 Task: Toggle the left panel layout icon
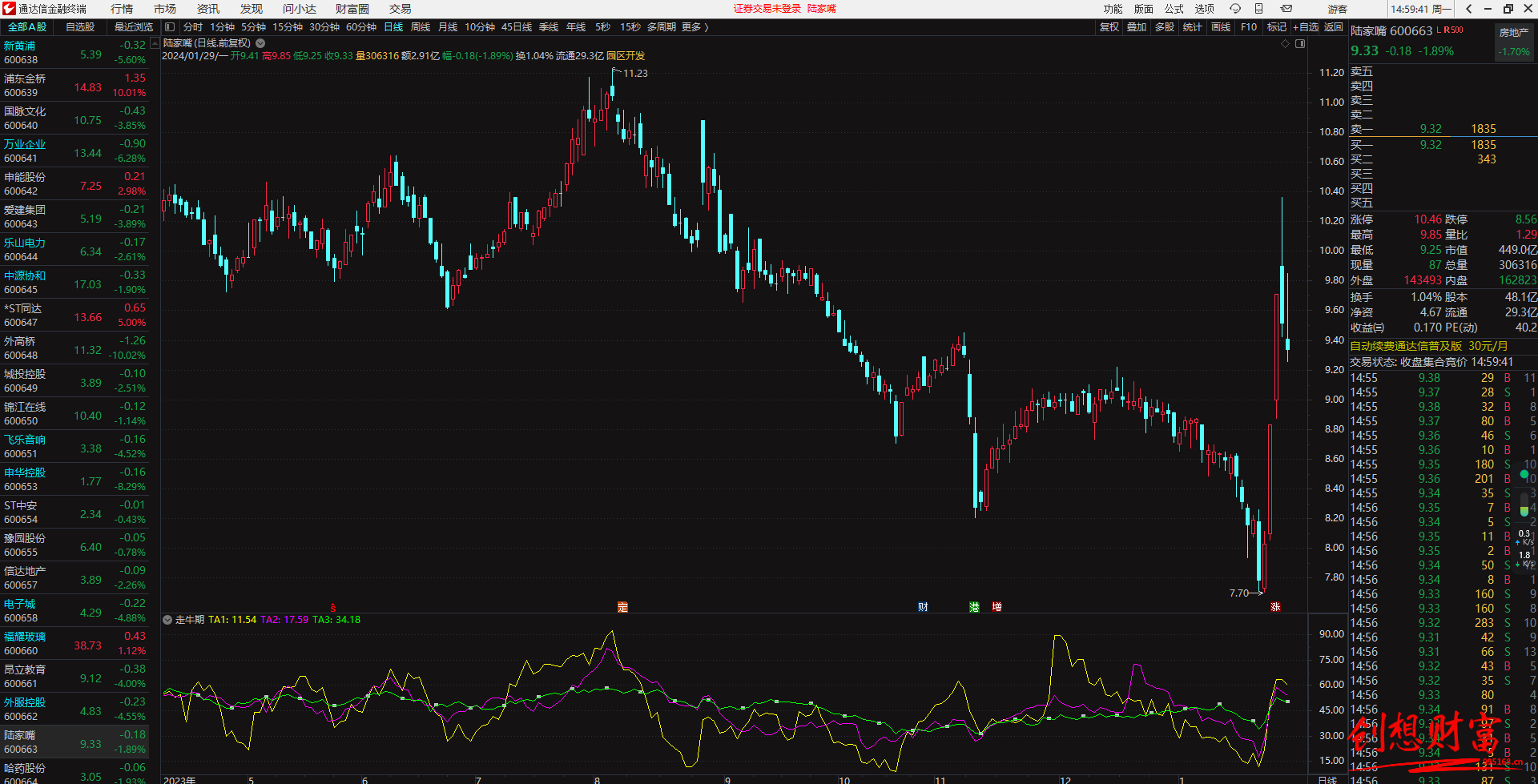[170, 27]
